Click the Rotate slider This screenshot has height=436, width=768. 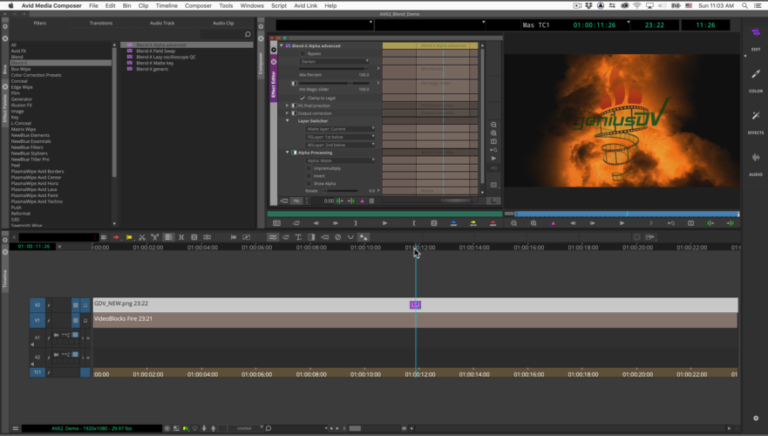(x=340, y=191)
